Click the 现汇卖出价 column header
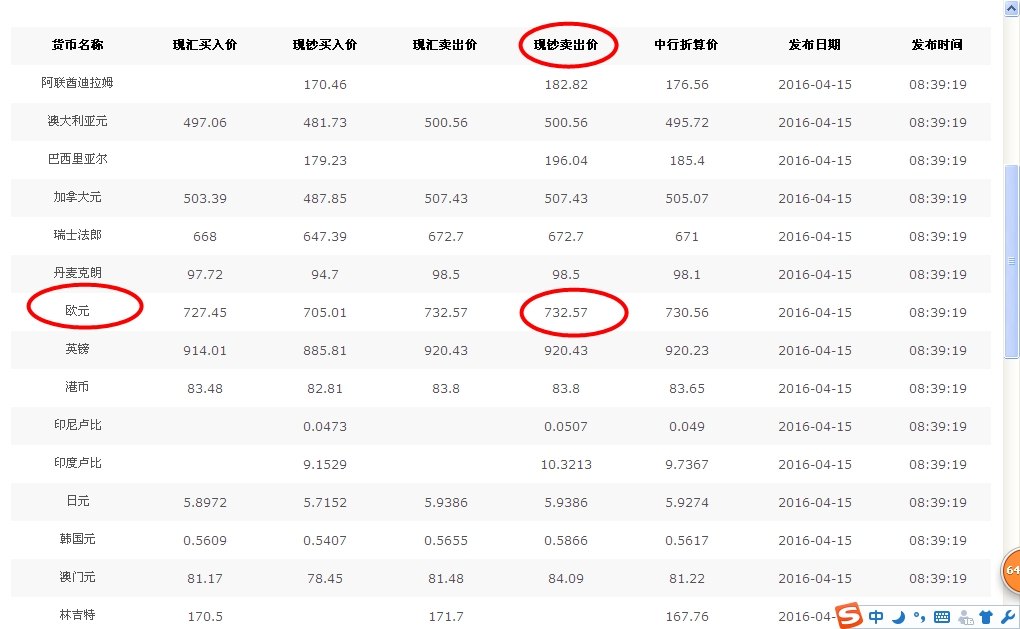Screen dimensions: 1020x629 445,45
